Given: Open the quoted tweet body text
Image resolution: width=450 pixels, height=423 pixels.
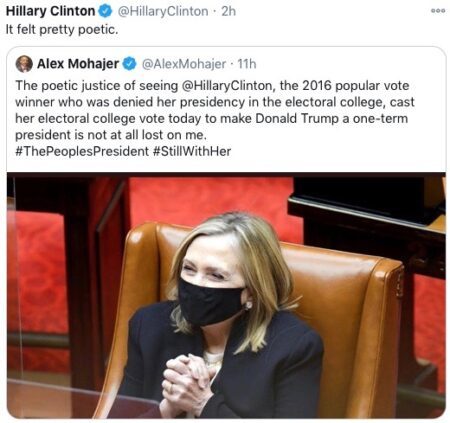Looking at the screenshot, I should click(215, 118).
